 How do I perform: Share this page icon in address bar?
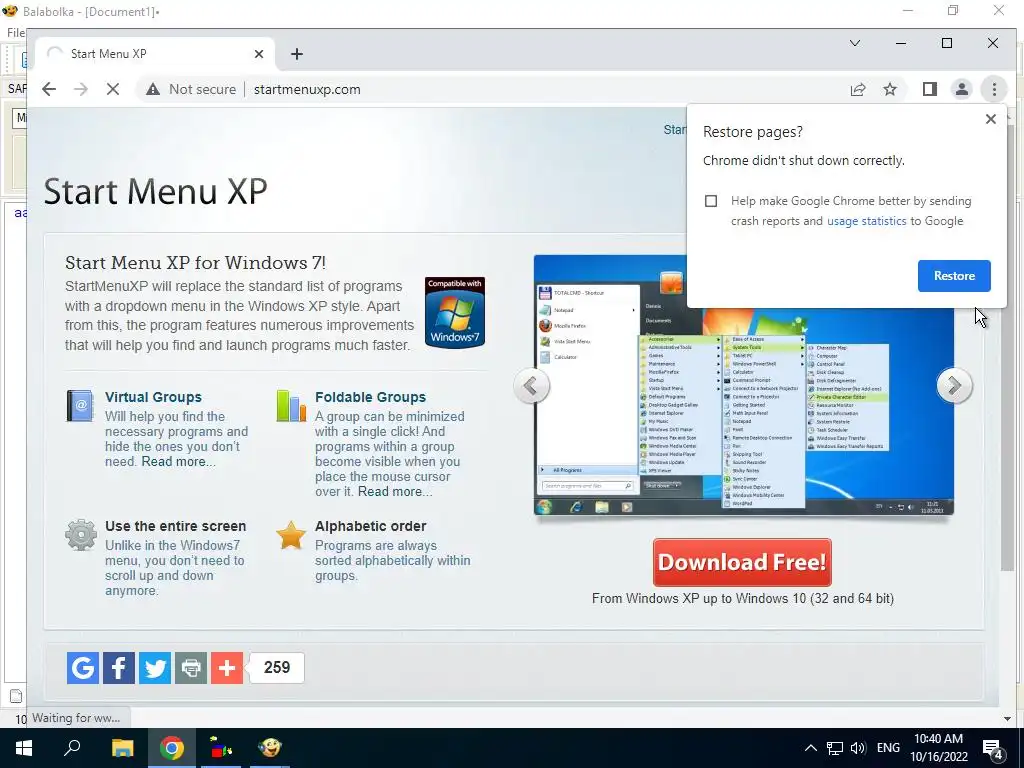click(x=858, y=89)
